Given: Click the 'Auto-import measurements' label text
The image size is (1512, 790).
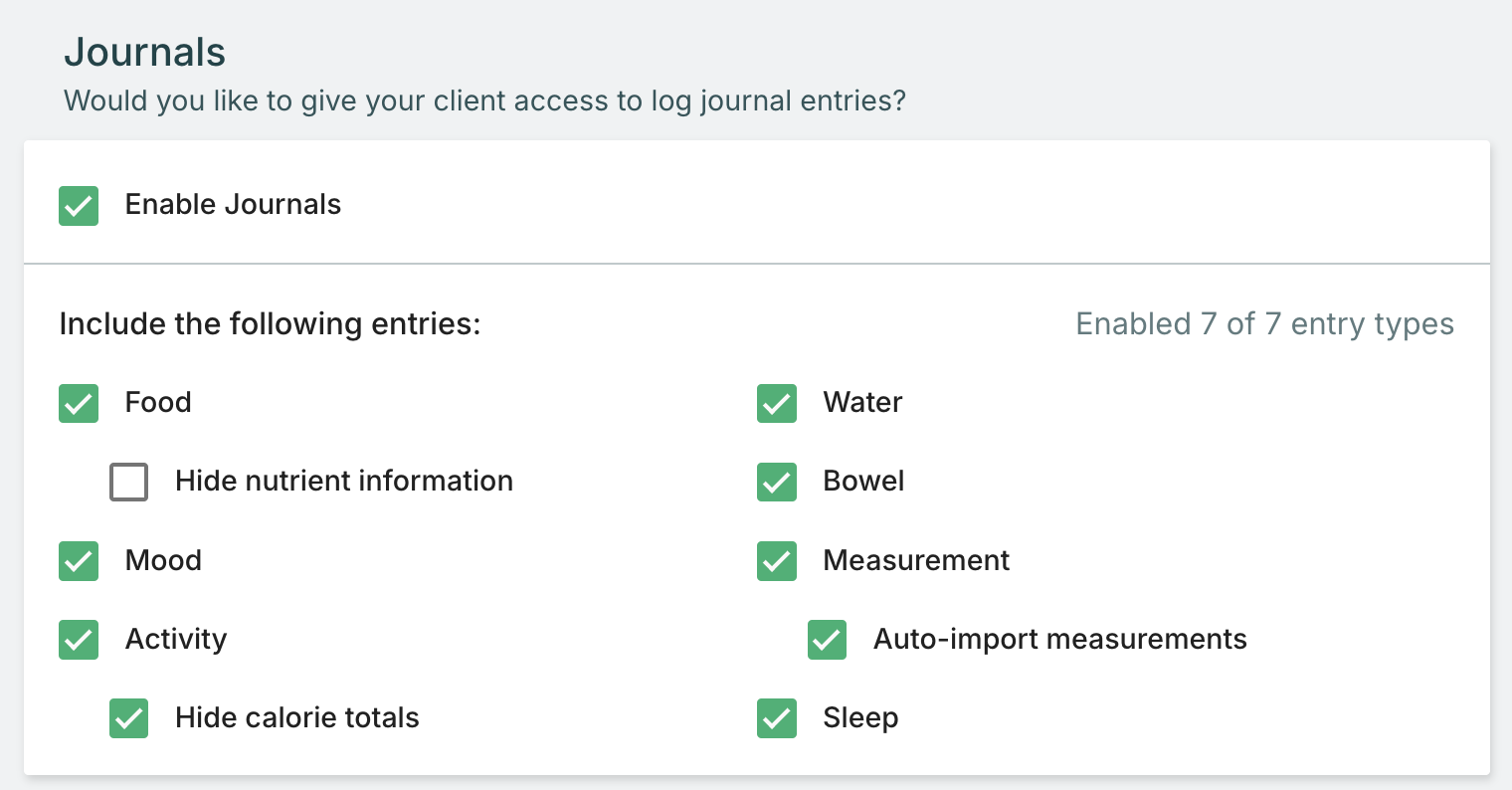Looking at the screenshot, I should [x=1059, y=639].
